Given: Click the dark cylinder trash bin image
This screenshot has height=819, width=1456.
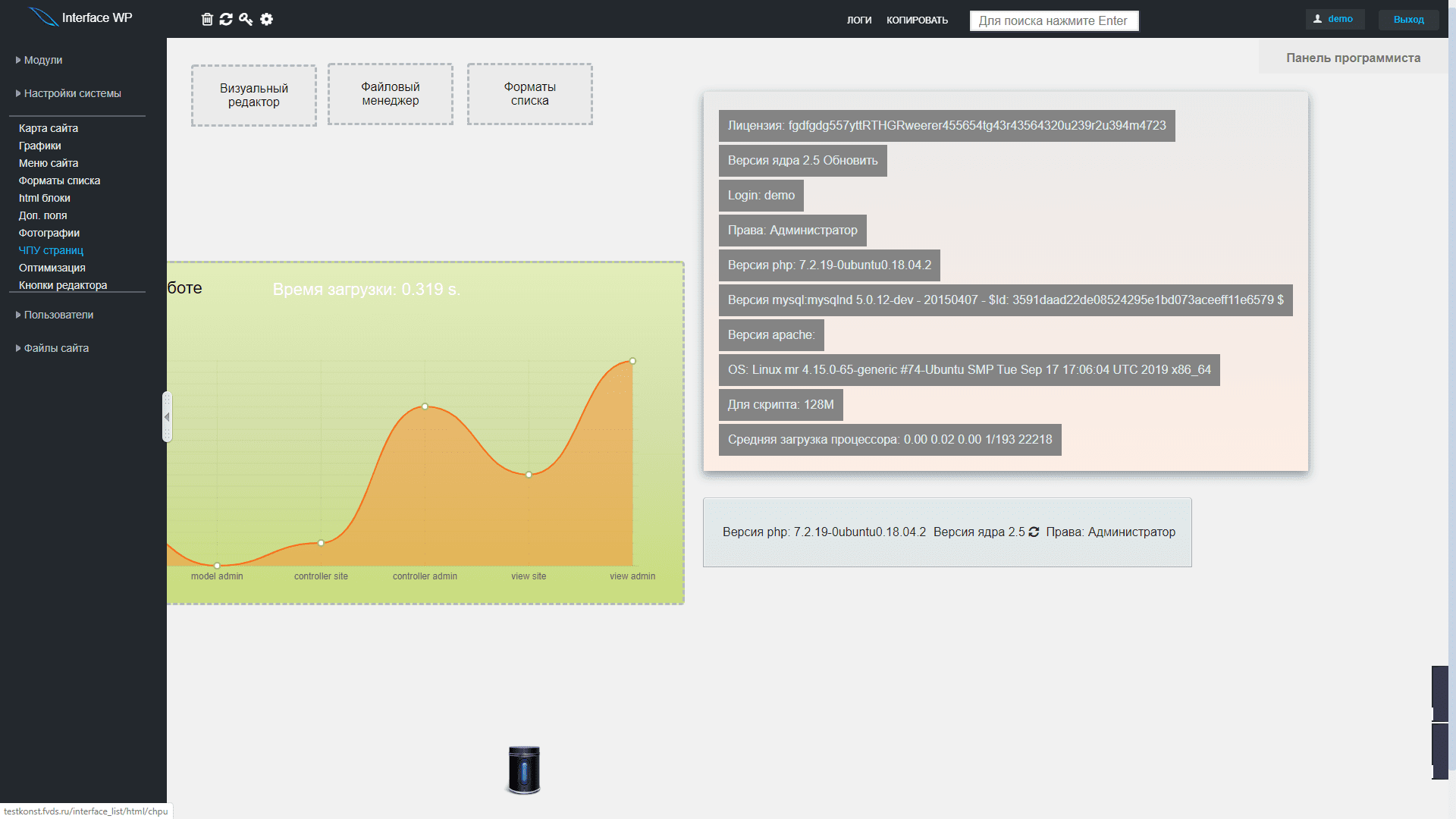Looking at the screenshot, I should pos(524,769).
